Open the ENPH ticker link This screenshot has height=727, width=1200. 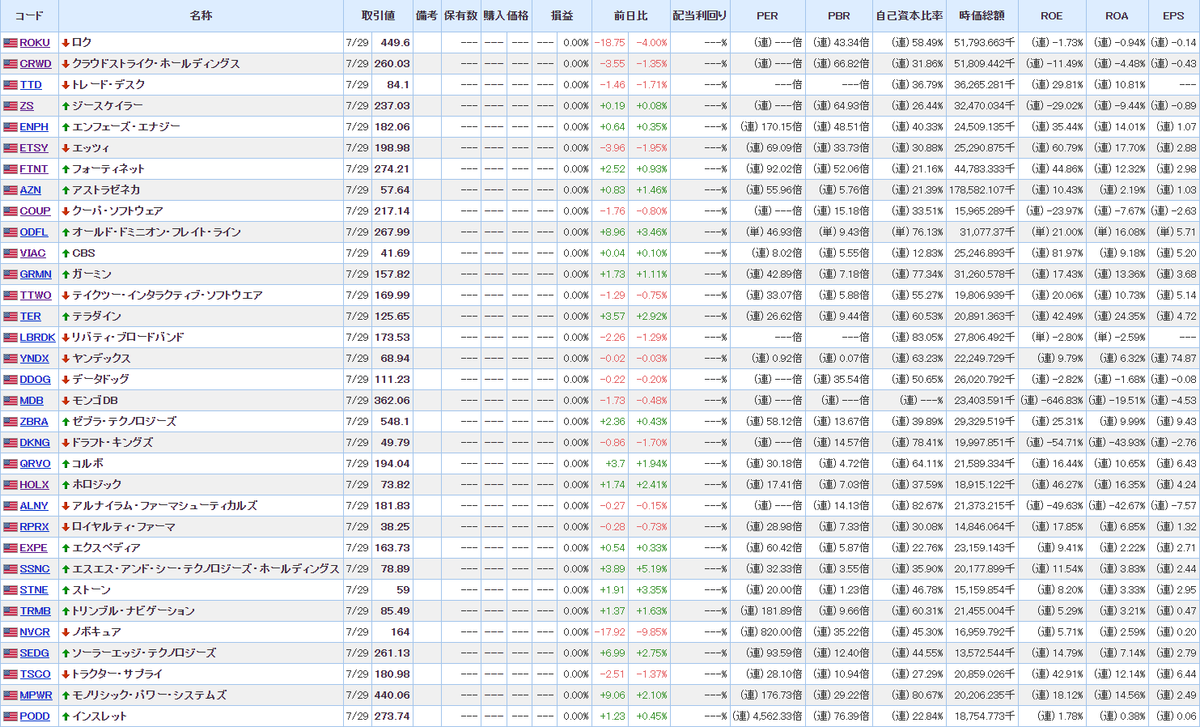(34, 127)
